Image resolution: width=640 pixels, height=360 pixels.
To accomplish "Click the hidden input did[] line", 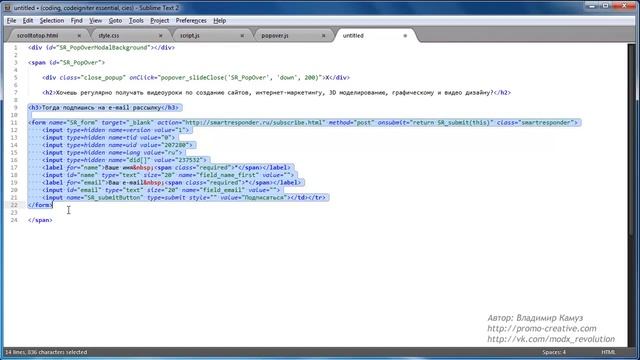I will pos(124,160).
